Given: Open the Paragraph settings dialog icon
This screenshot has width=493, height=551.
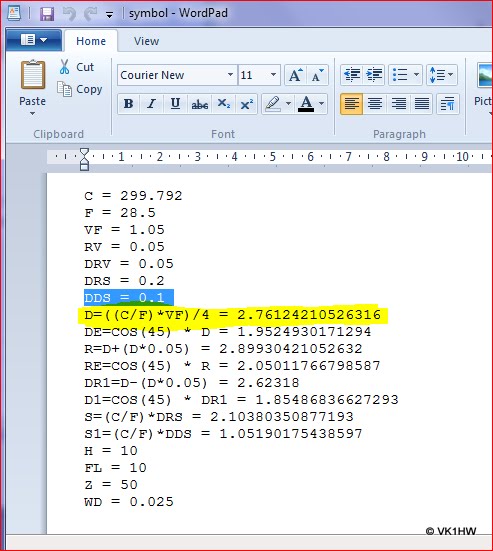Looking at the screenshot, I should click(x=448, y=104).
